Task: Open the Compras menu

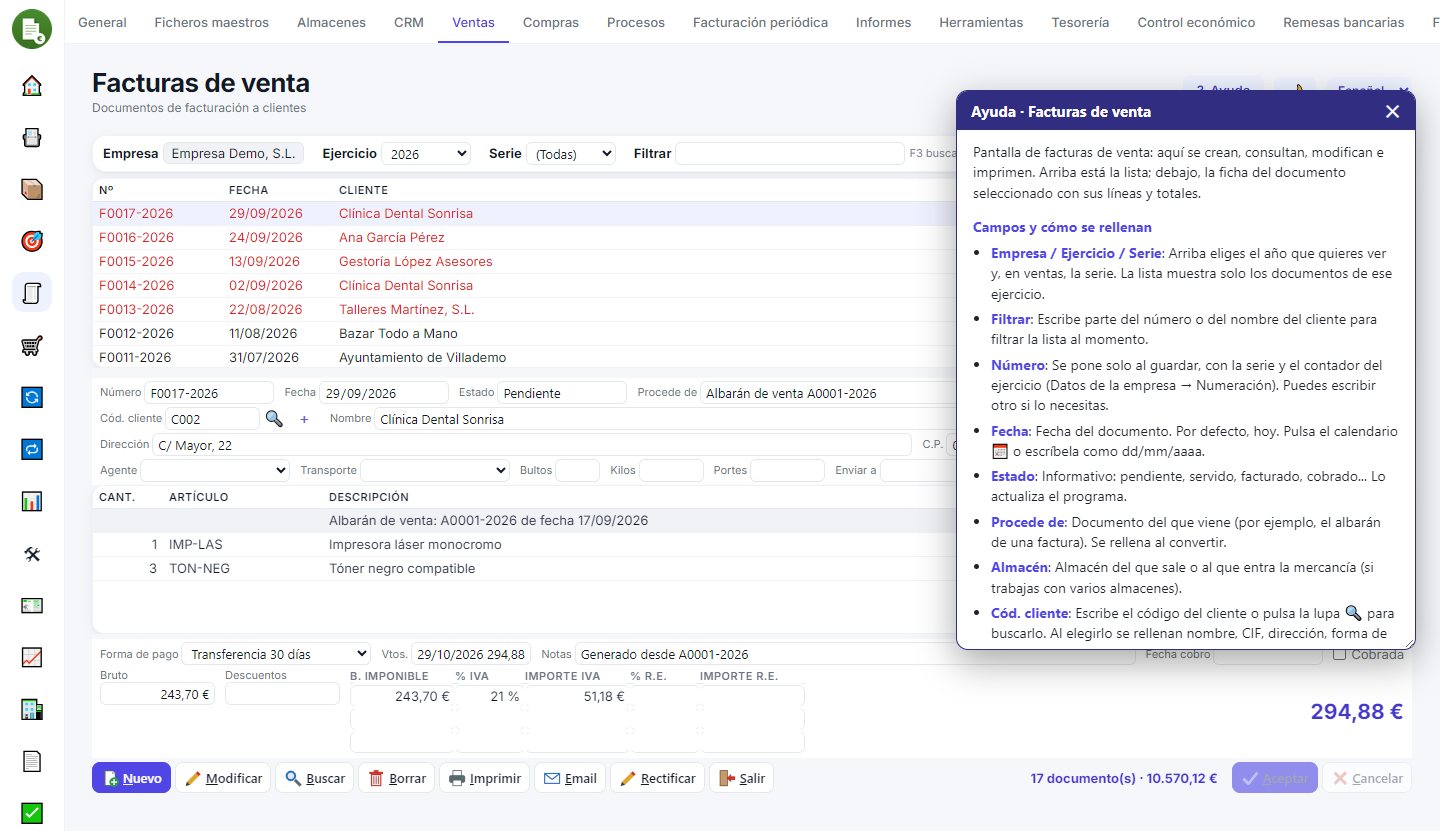Action: tap(551, 22)
